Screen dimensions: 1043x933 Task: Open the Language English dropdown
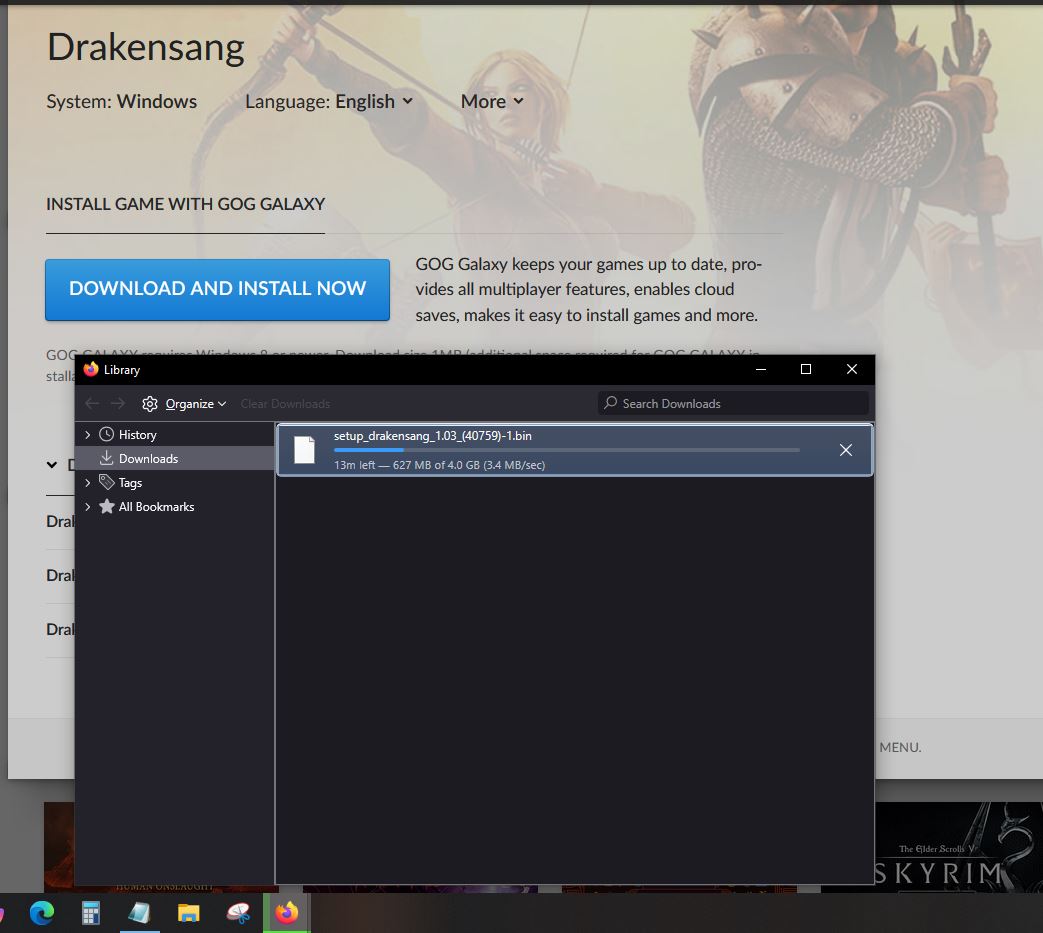coord(329,101)
